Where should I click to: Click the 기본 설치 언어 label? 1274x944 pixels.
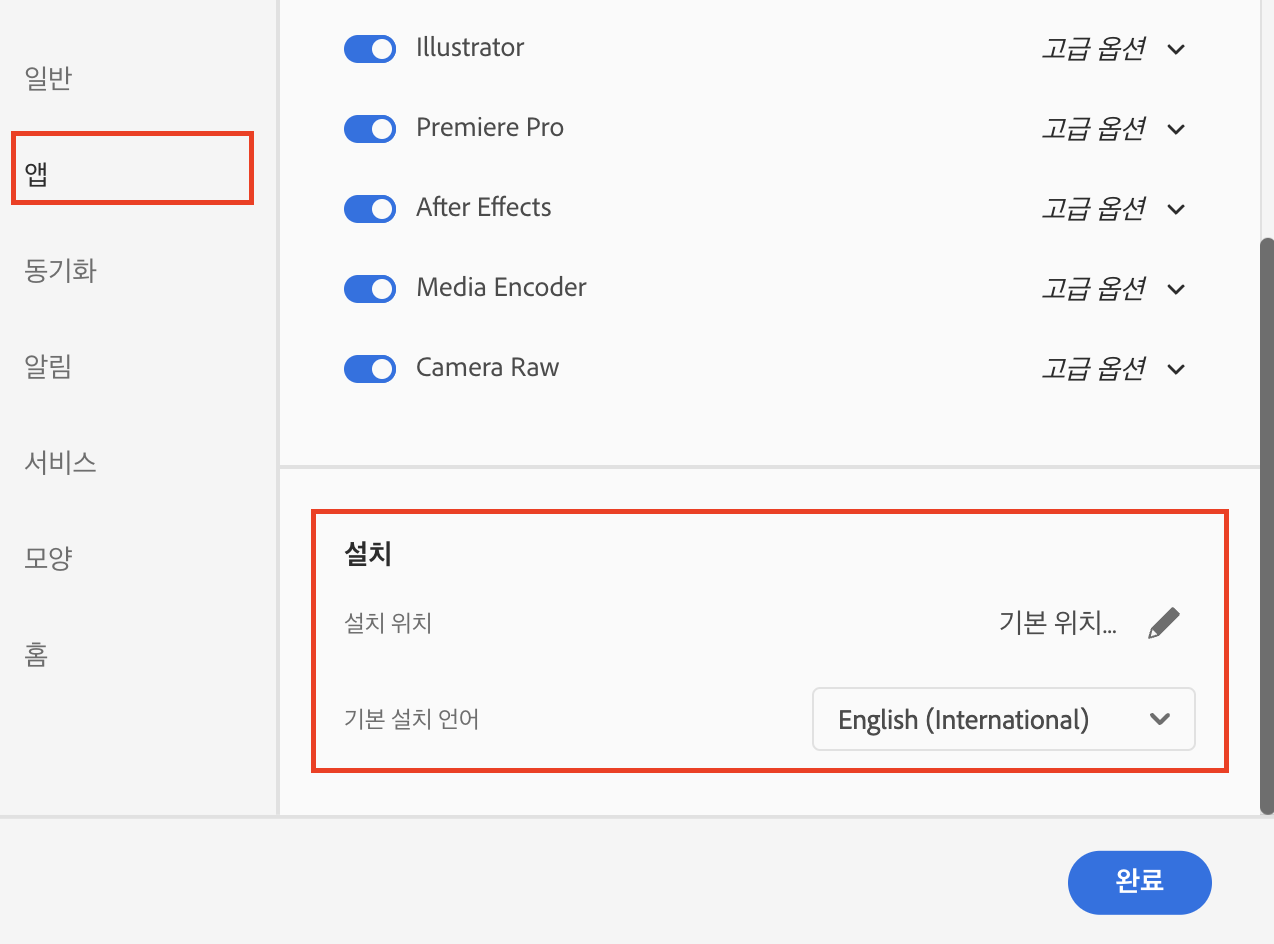point(411,719)
